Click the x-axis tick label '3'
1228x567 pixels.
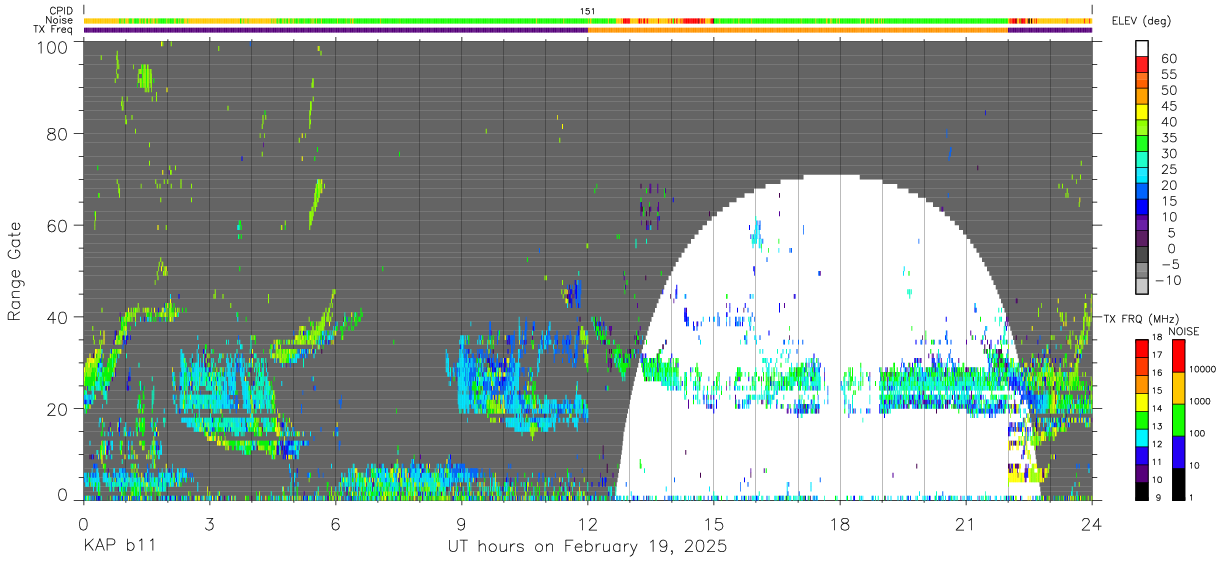pyautogui.click(x=209, y=525)
